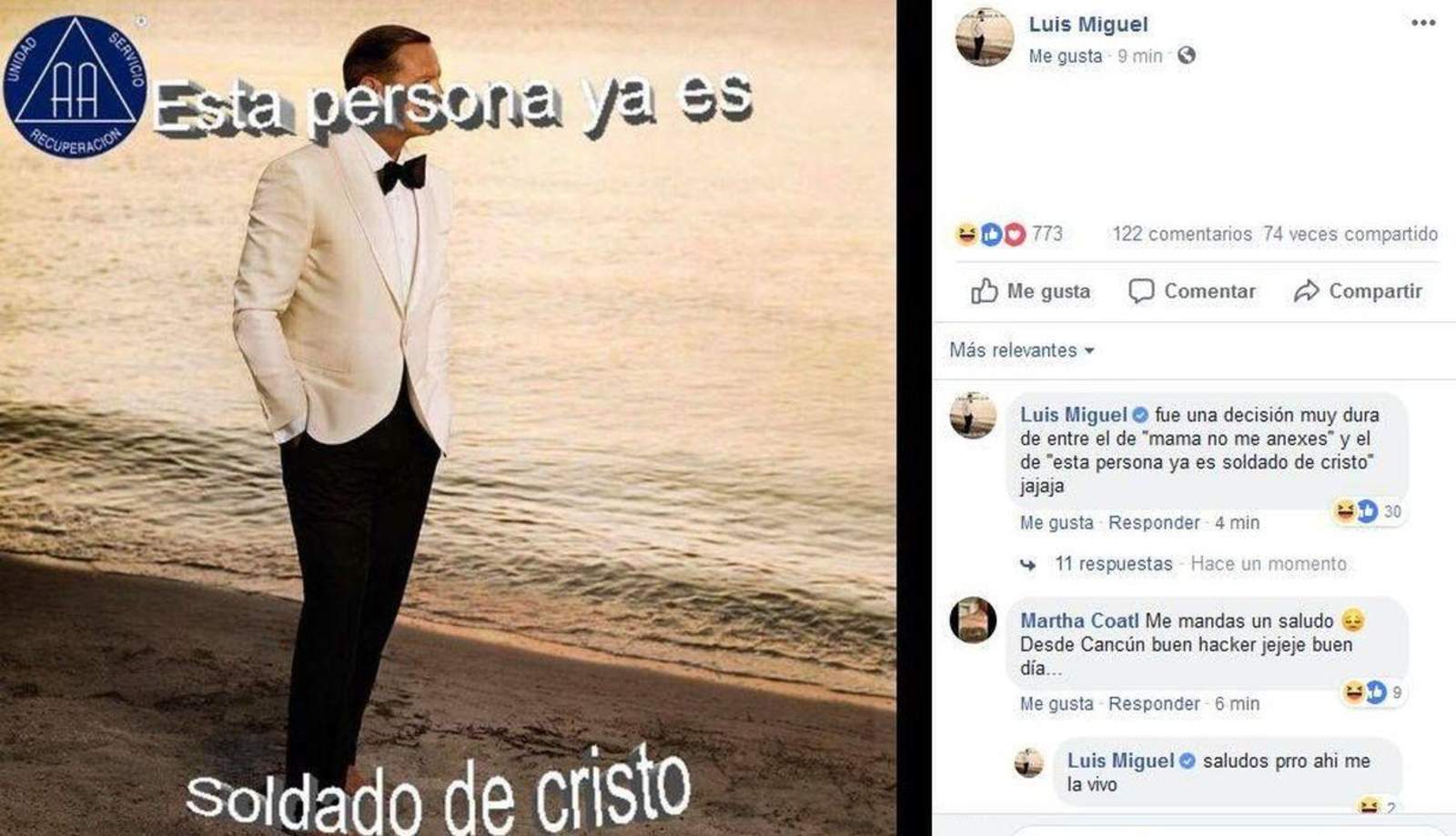Viewport: 1456px width, 836px height.
Task: Click the Compartir share arrow button
Action: pyautogui.click(x=1358, y=291)
